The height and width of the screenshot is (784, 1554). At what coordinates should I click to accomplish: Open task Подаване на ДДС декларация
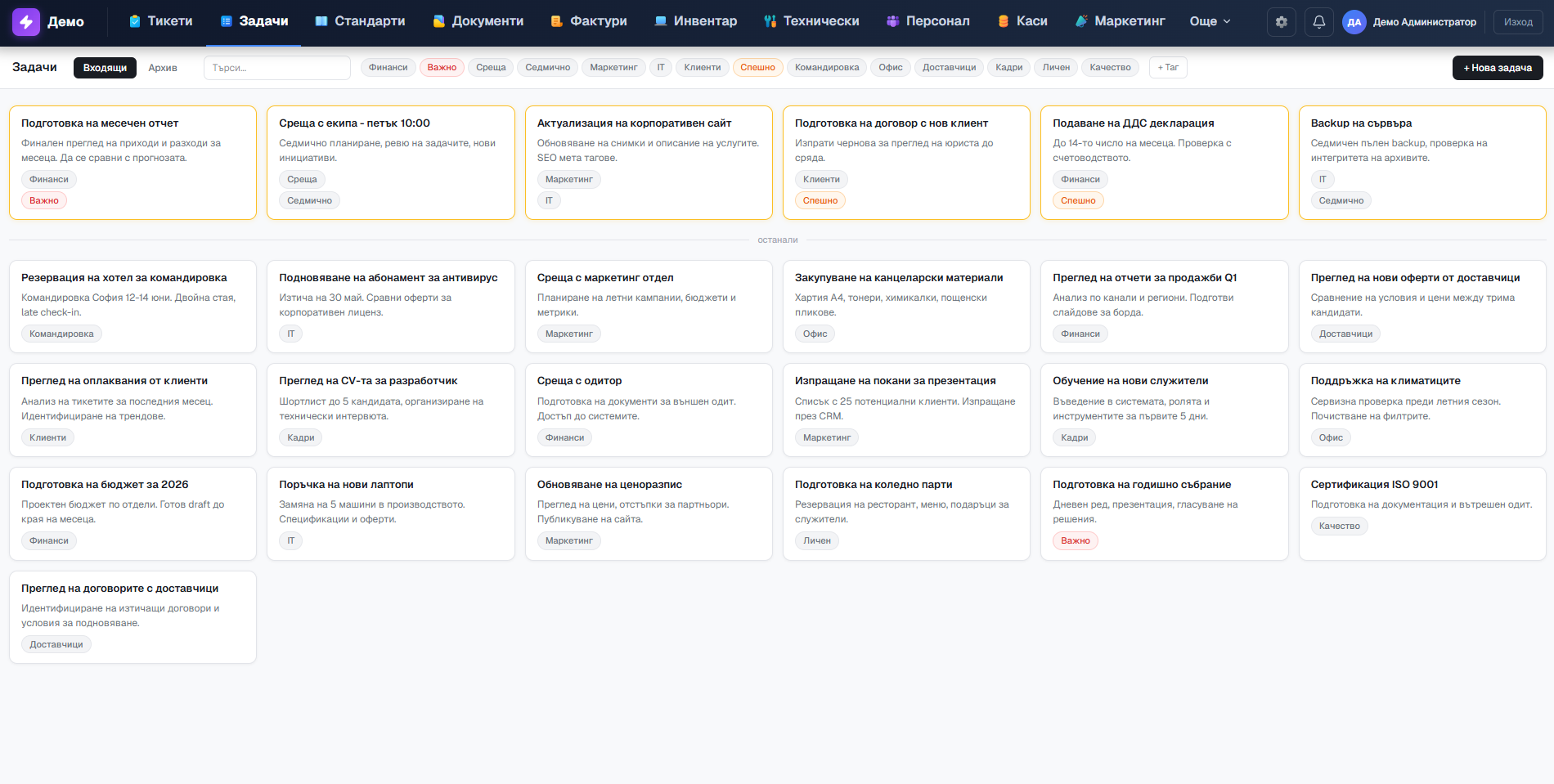[1165, 163]
